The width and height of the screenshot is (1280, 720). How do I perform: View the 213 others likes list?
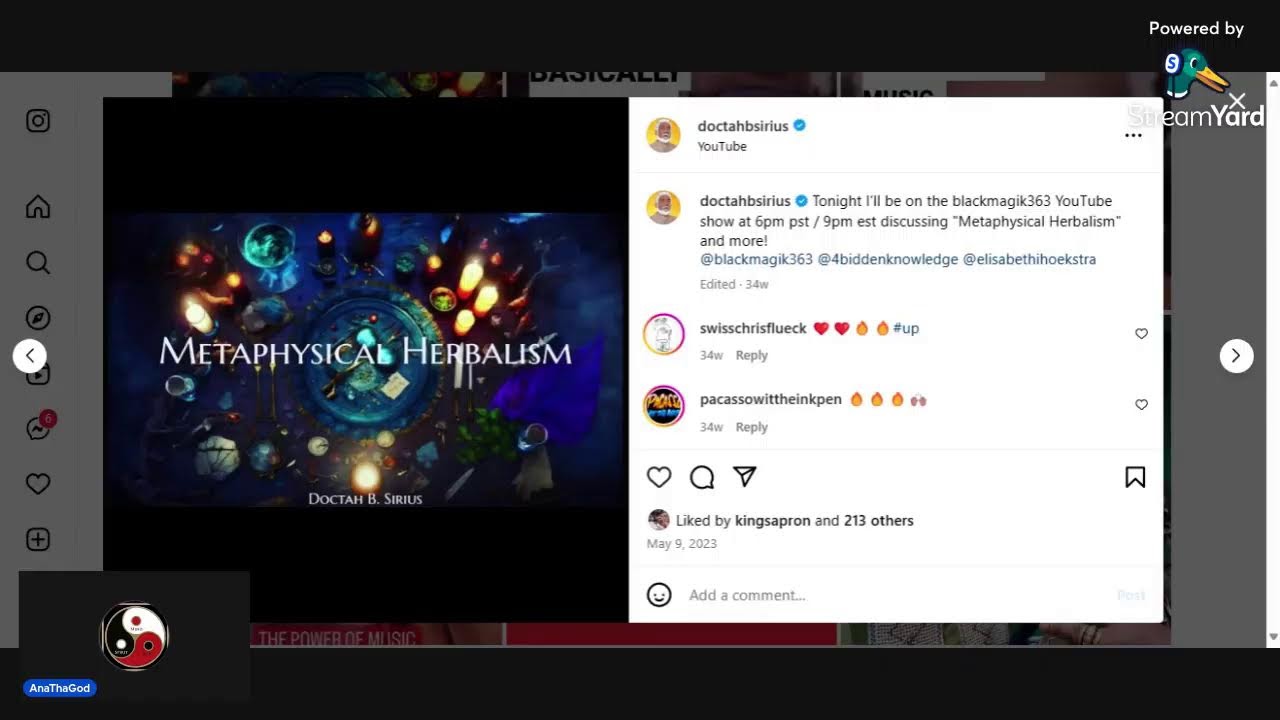[x=879, y=520]
